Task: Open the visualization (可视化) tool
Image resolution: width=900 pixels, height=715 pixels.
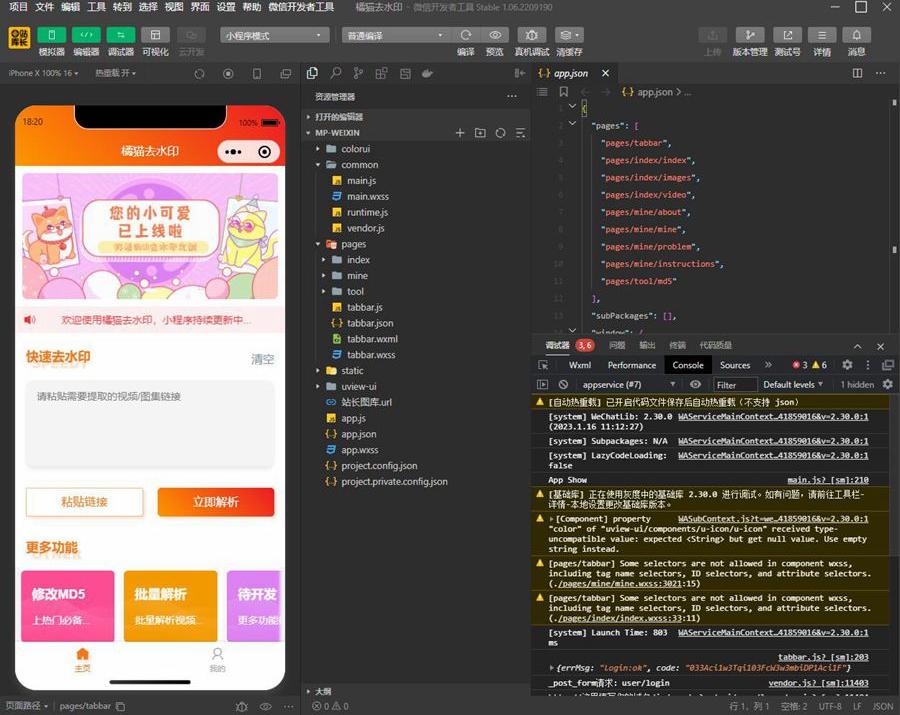Action: click(156, 36)
